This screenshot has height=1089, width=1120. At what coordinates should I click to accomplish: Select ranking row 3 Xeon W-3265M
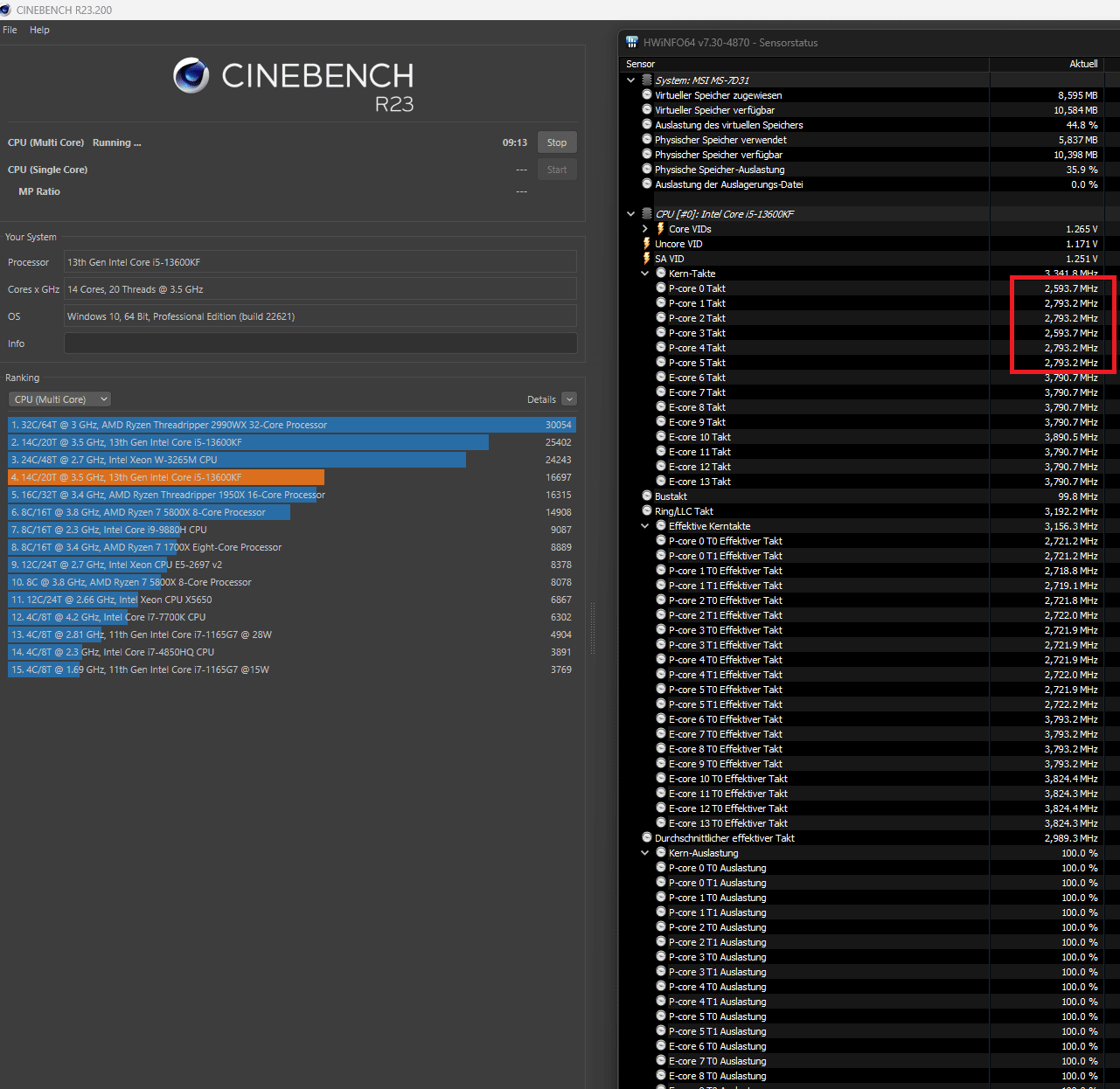coord(292,460)
